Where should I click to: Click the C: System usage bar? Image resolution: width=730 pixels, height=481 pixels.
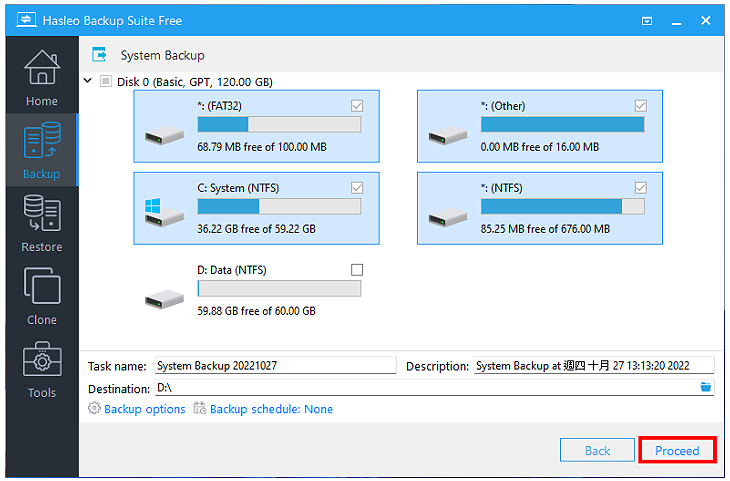coord(279,207)
